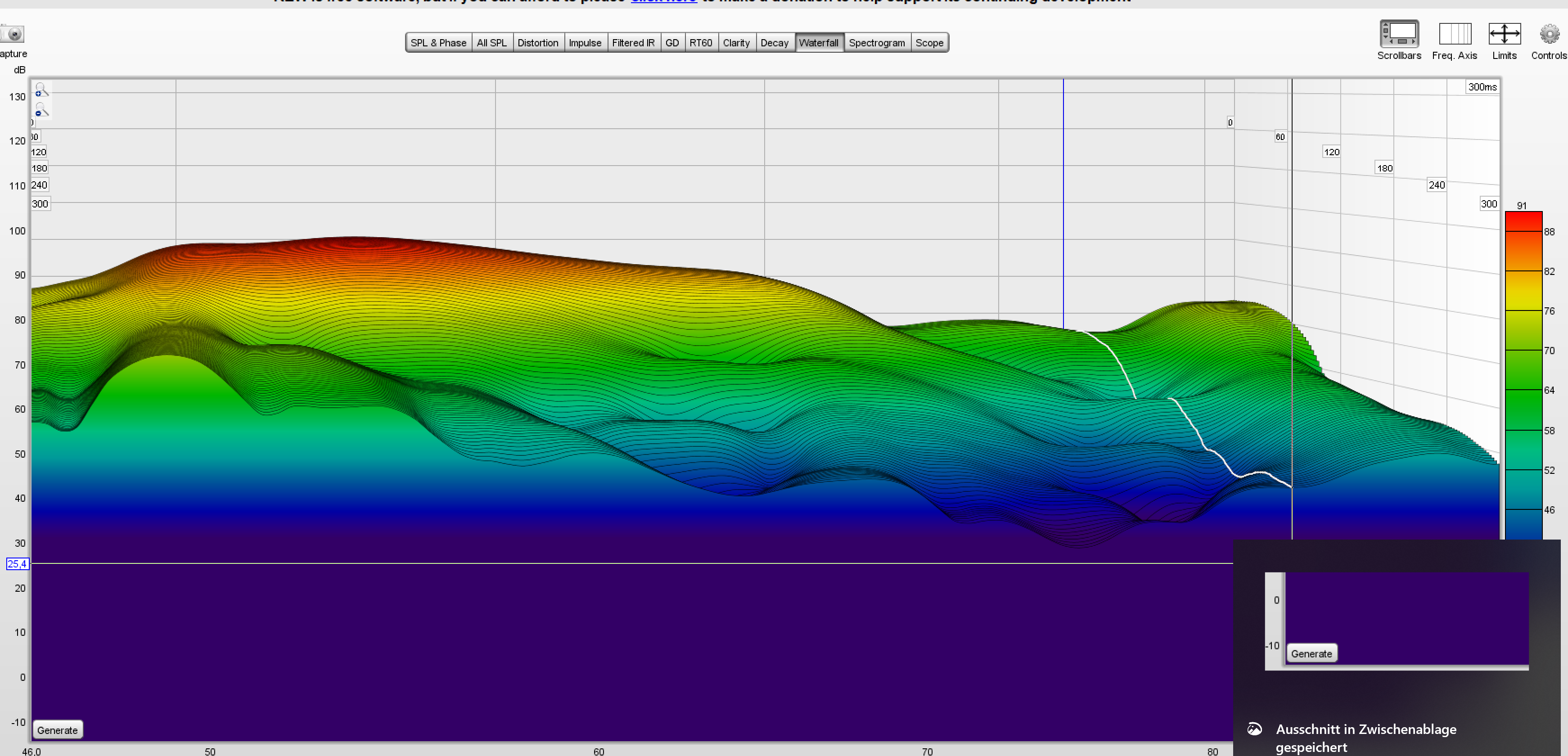The width and height of the screenshot is (1568, 756).
Task: Open the Impulse tab
Action: 585,43
